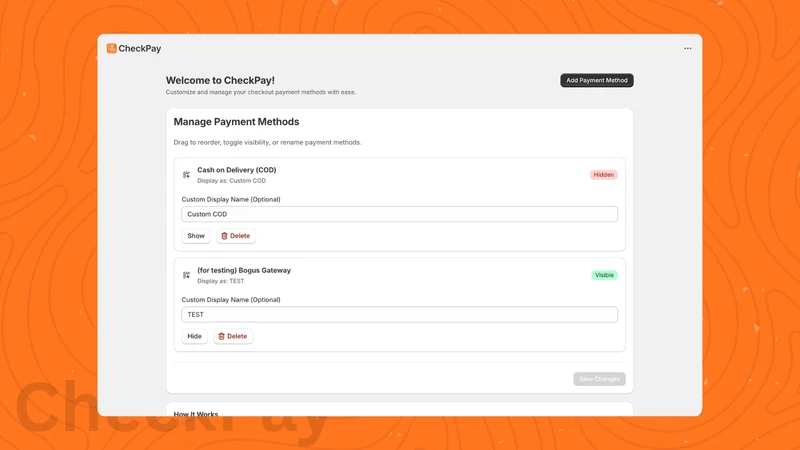Edit the TEST display name field

(399, 315)
